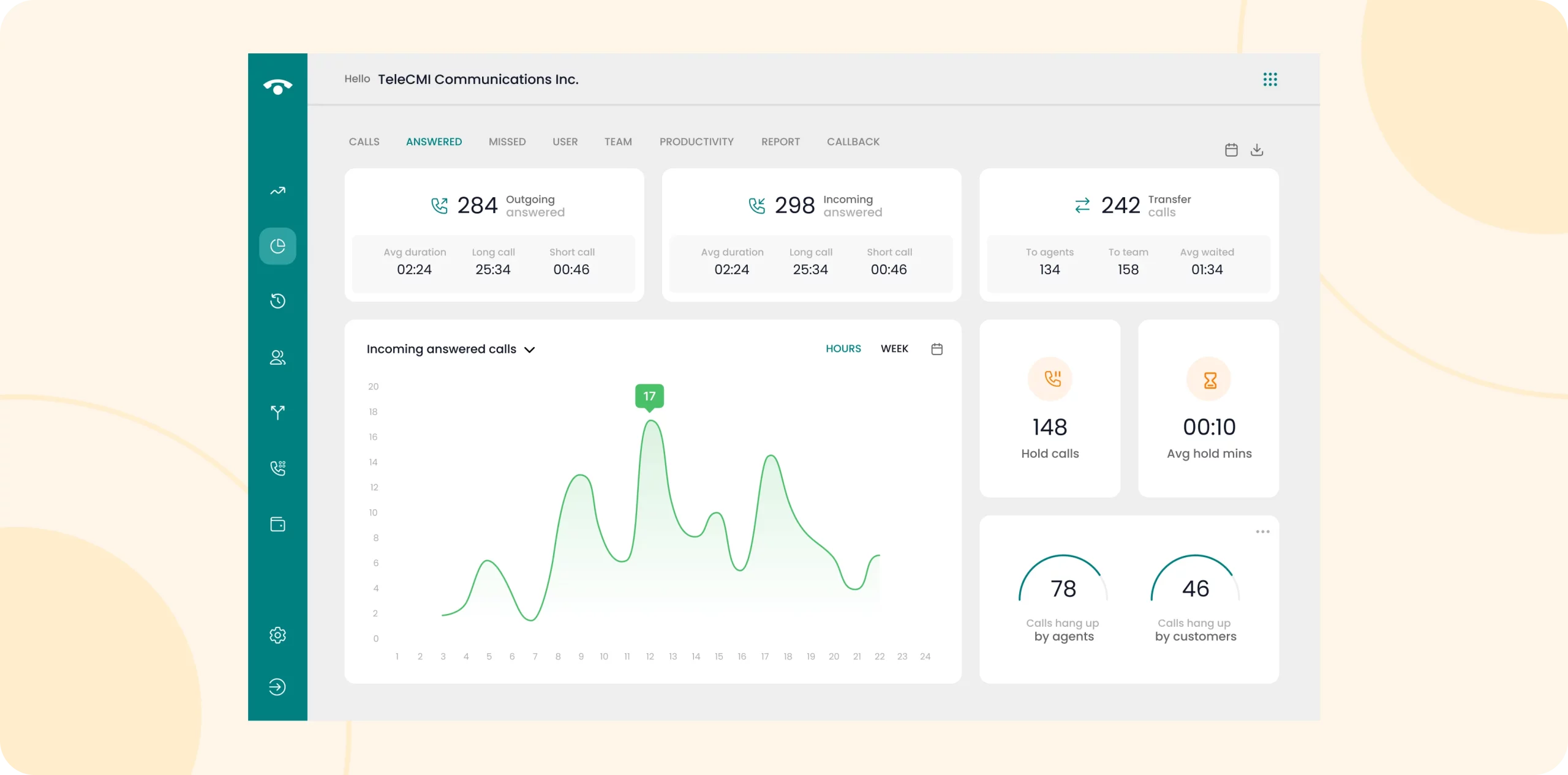Open the wallet billing sidebar icon
The image size is (1568, 775).
pyautogui.click(x=277, y=524)
